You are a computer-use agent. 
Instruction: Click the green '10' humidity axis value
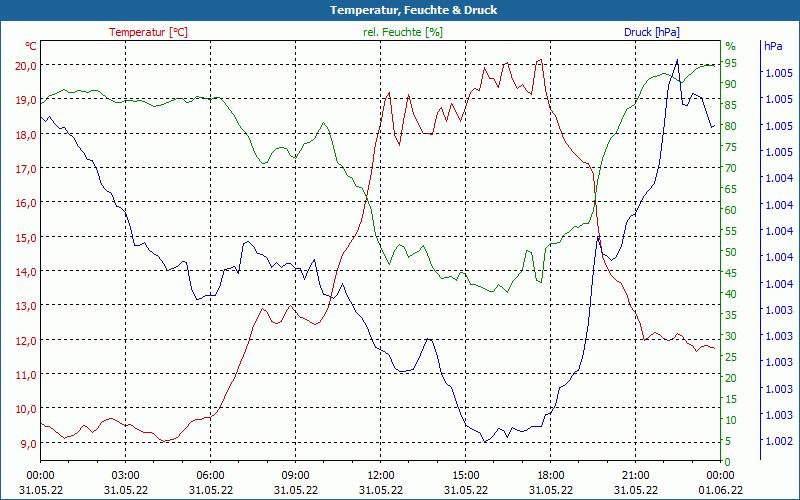[731, 420]
